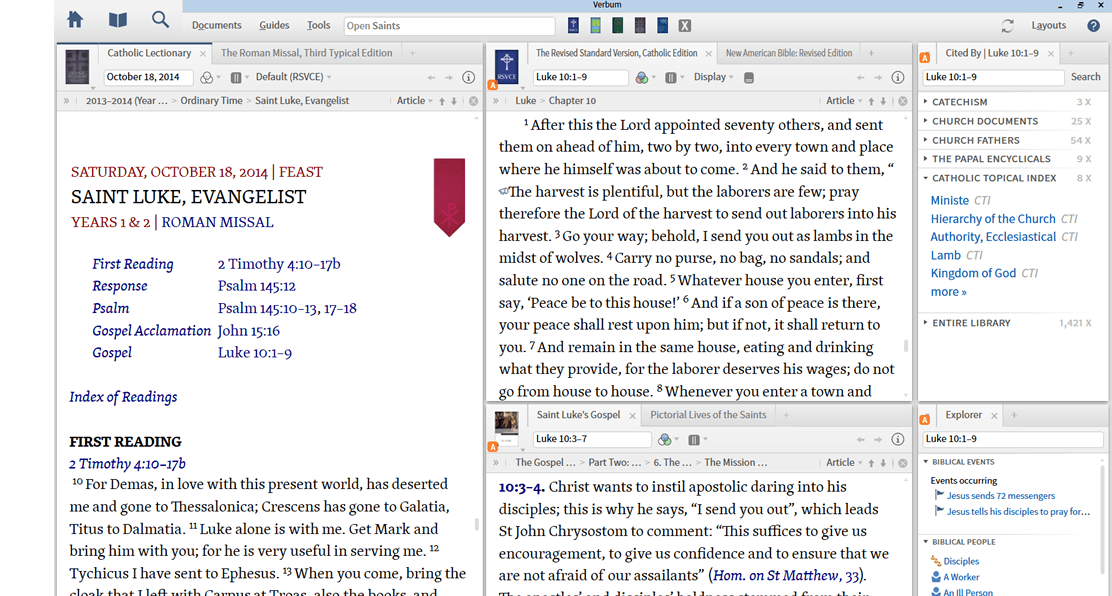Click the Lectionary panel scrollbar thumb
Screen dimensions: 1112x596
pyautogui.click(x=477, y=525)
